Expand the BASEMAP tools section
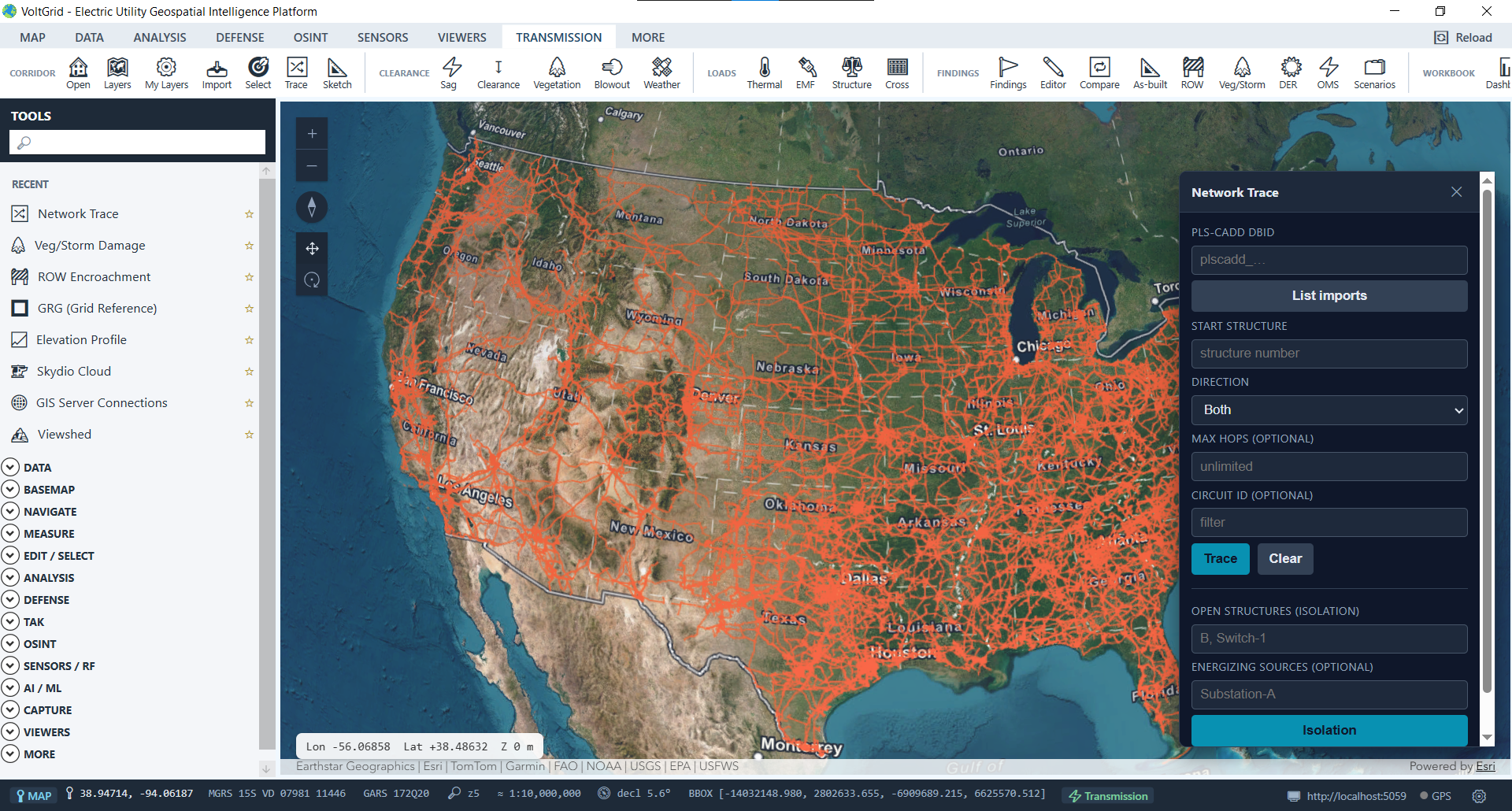The width and height of the screenshot is (1512, 811). click(x=39, y=490)
